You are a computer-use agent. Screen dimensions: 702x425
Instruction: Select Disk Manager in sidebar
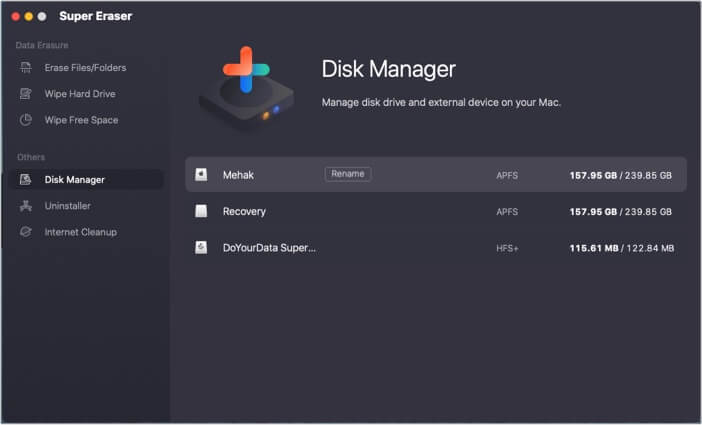pyautogui.click(x=74, y=180)
